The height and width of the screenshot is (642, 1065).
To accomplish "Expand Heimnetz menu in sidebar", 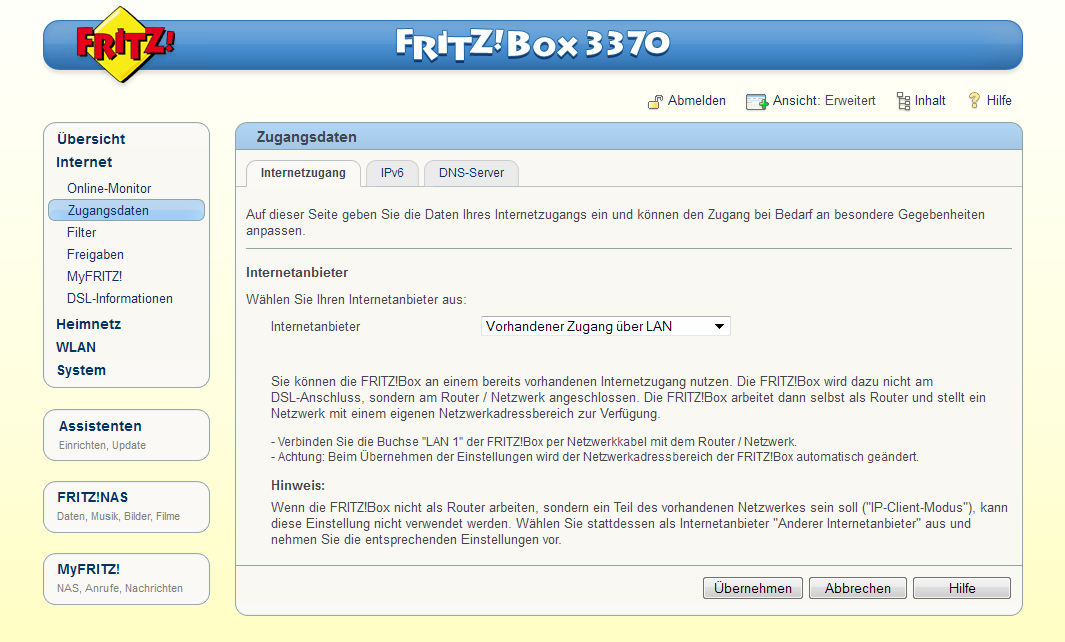I will 88,324.
